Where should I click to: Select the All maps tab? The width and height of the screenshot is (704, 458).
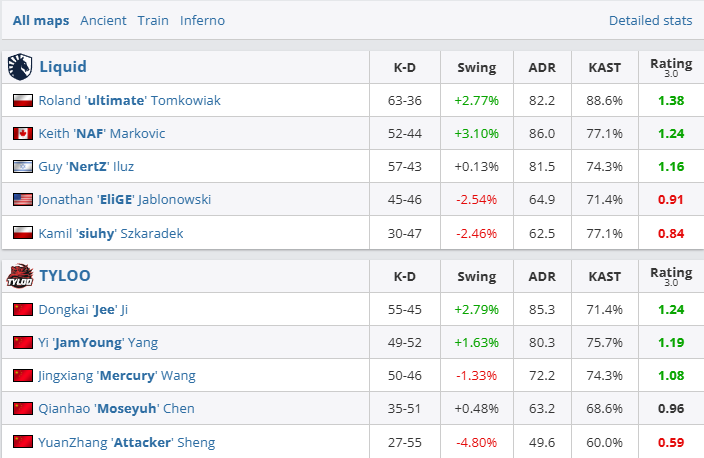pos(41,20)
